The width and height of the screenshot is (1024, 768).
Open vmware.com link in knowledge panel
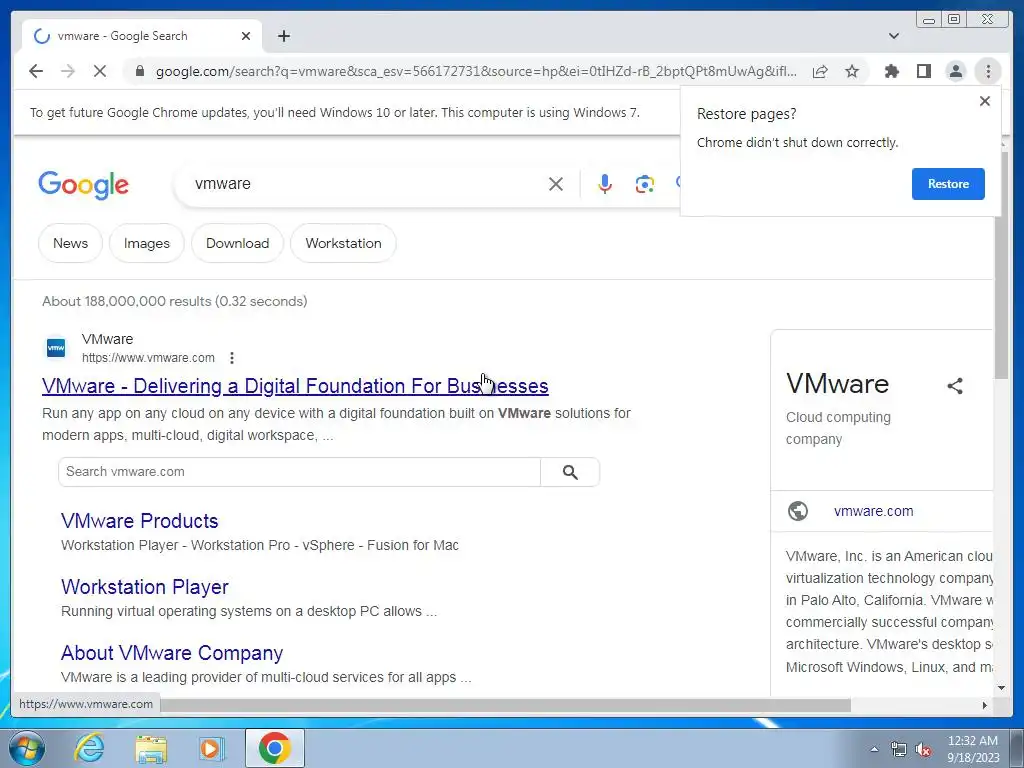coord(873,511)
